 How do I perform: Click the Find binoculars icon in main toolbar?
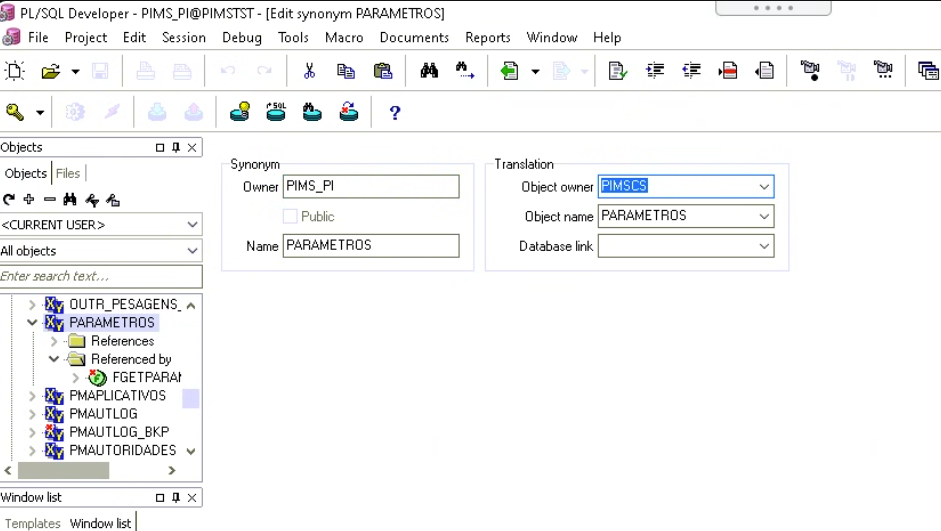coord(429,71)
